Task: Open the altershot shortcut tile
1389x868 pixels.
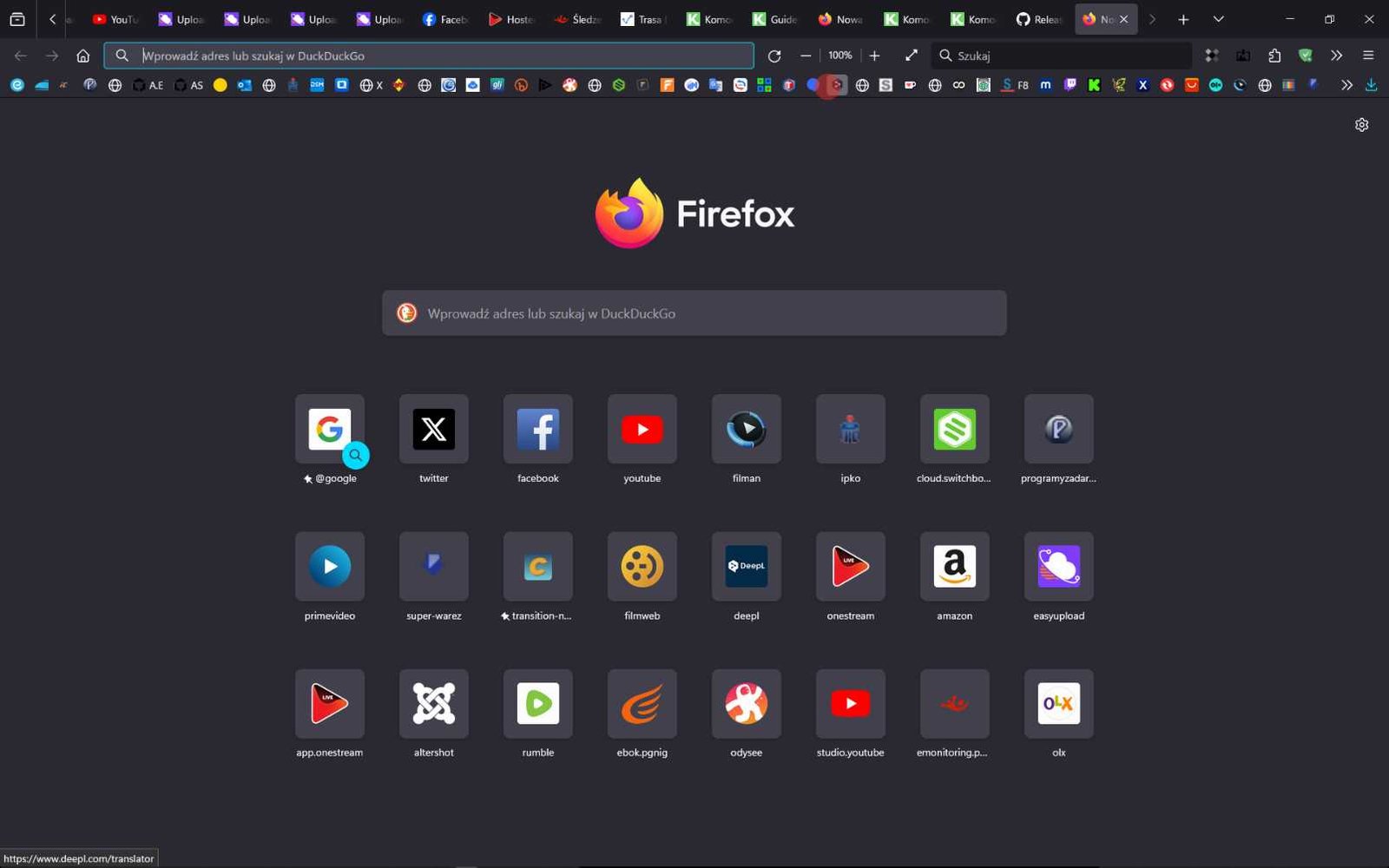Action: click(x=434, y=703)
